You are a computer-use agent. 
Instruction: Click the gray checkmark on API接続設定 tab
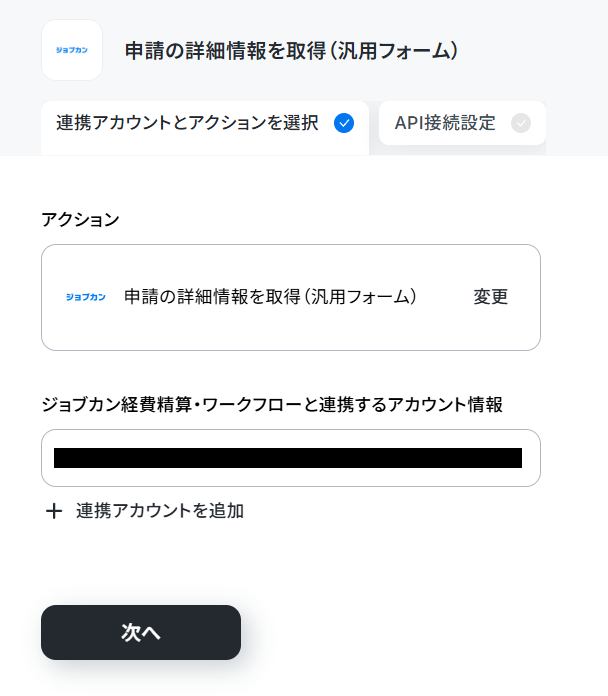pos(521,123)
